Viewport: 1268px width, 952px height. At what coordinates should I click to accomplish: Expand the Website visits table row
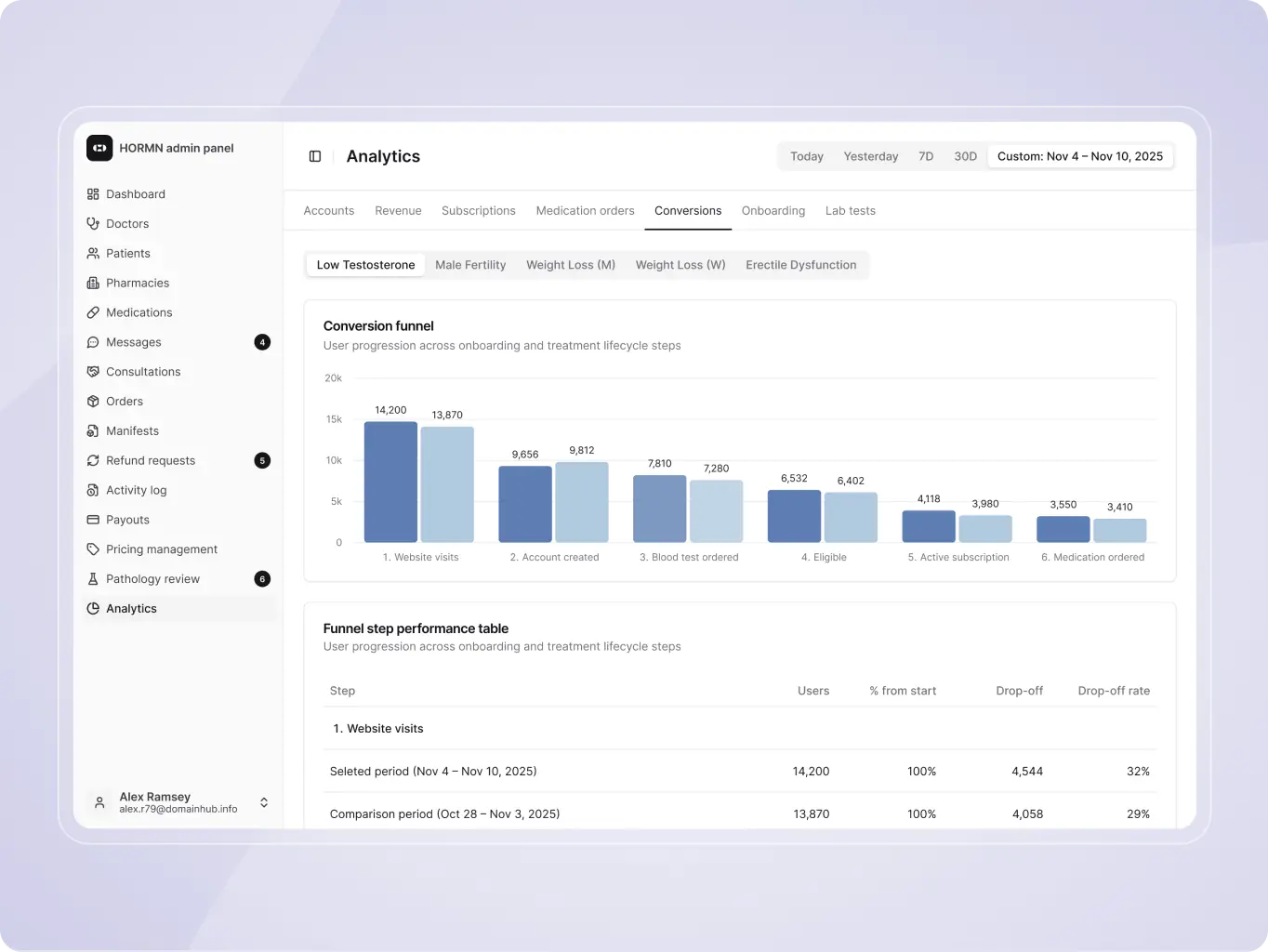coord(377,729)
